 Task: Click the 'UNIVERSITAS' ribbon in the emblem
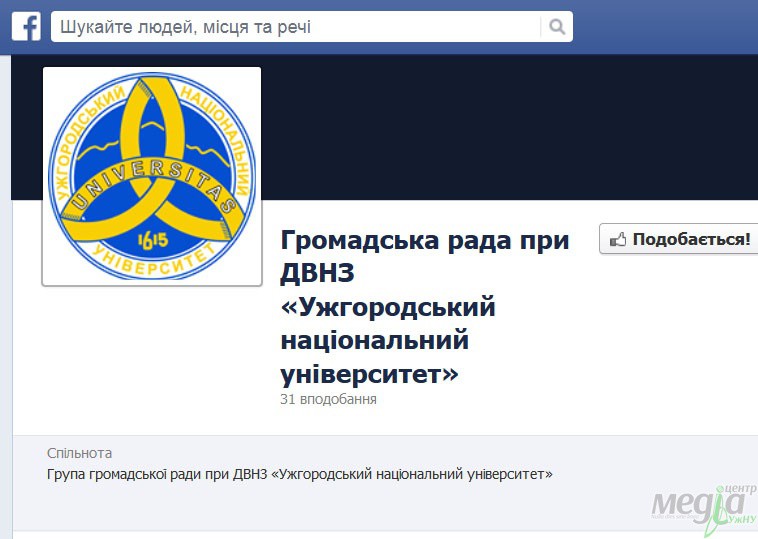tap(152, 186)
